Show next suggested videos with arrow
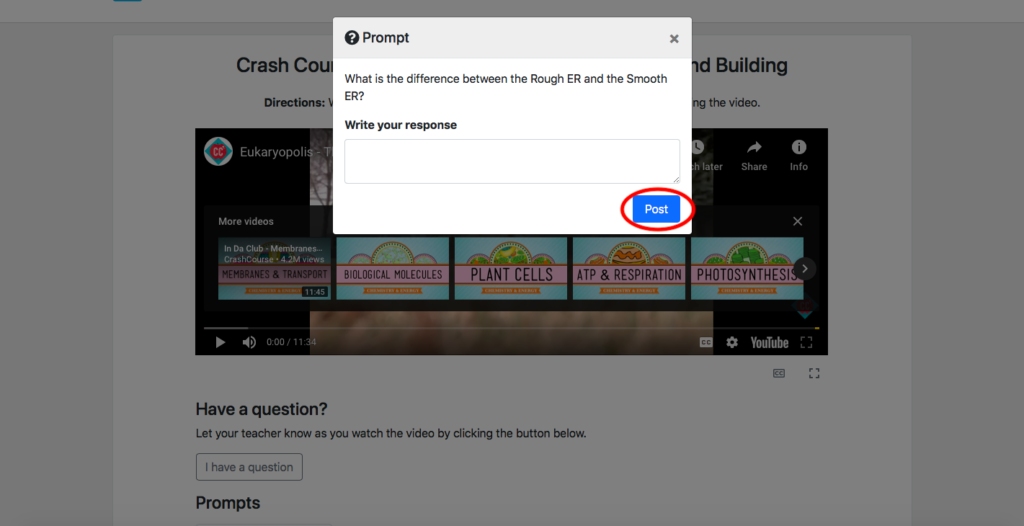This screenshot has width=1024, height=526. (x=805, y=269)
